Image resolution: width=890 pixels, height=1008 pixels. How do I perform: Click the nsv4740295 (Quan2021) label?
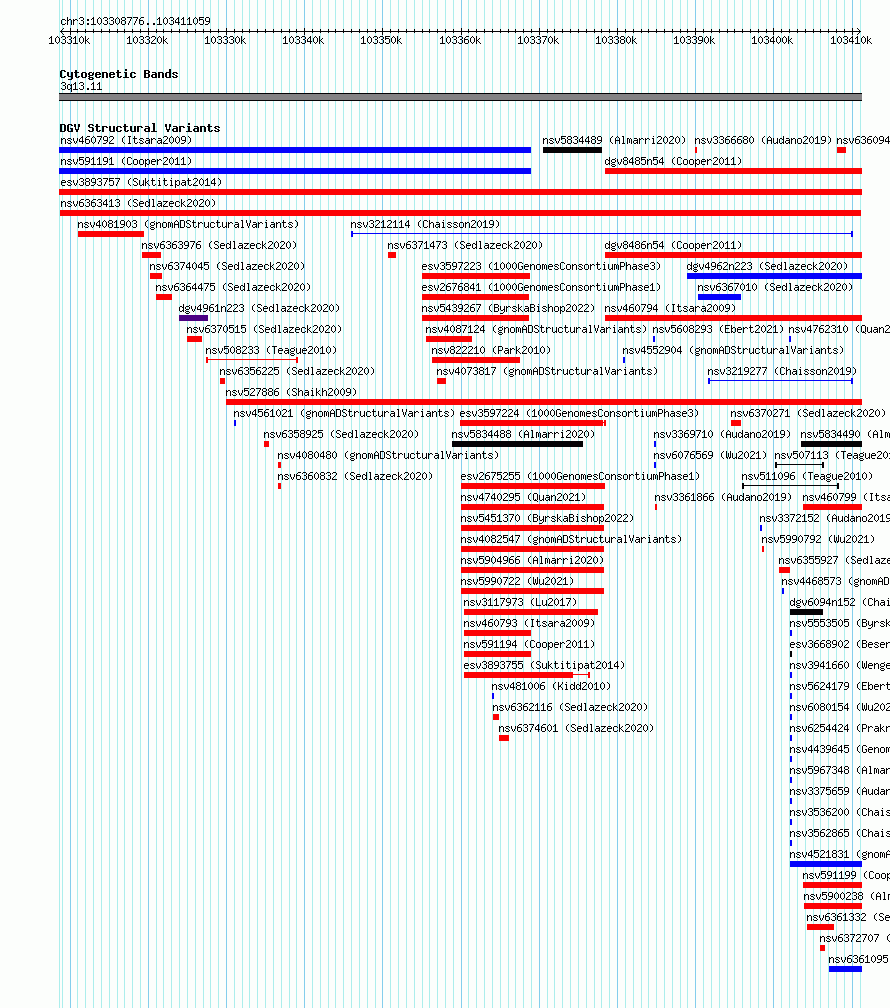[523, 498]
